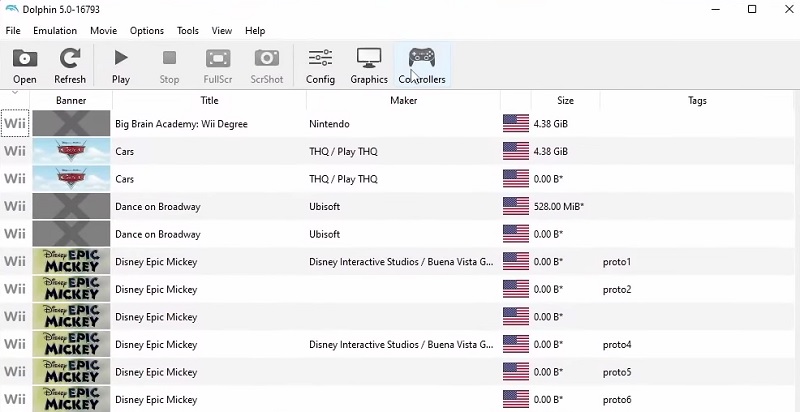Expand the Options menu
Image resolution: width=800 pixels, height=412 pixels.
pos(147,31)
